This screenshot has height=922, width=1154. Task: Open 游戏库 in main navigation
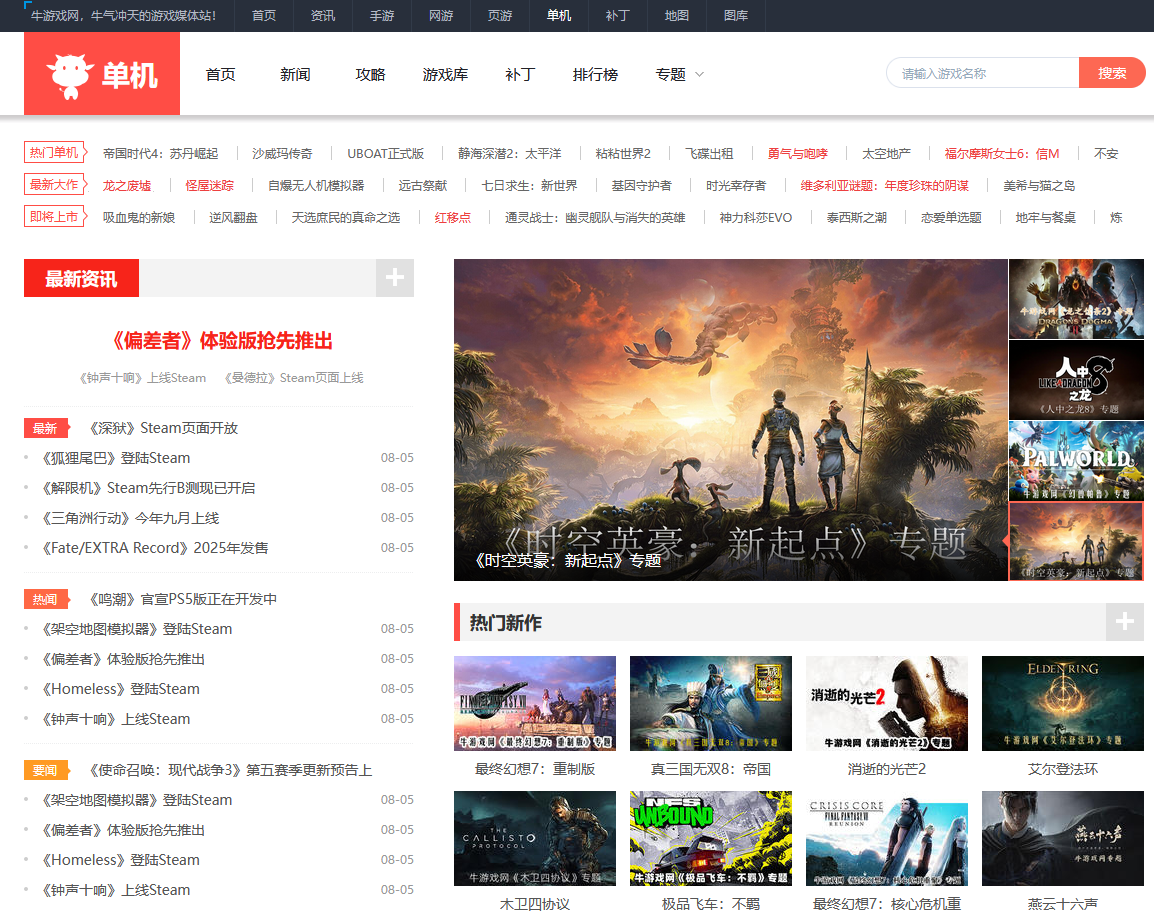coord(445,74)
